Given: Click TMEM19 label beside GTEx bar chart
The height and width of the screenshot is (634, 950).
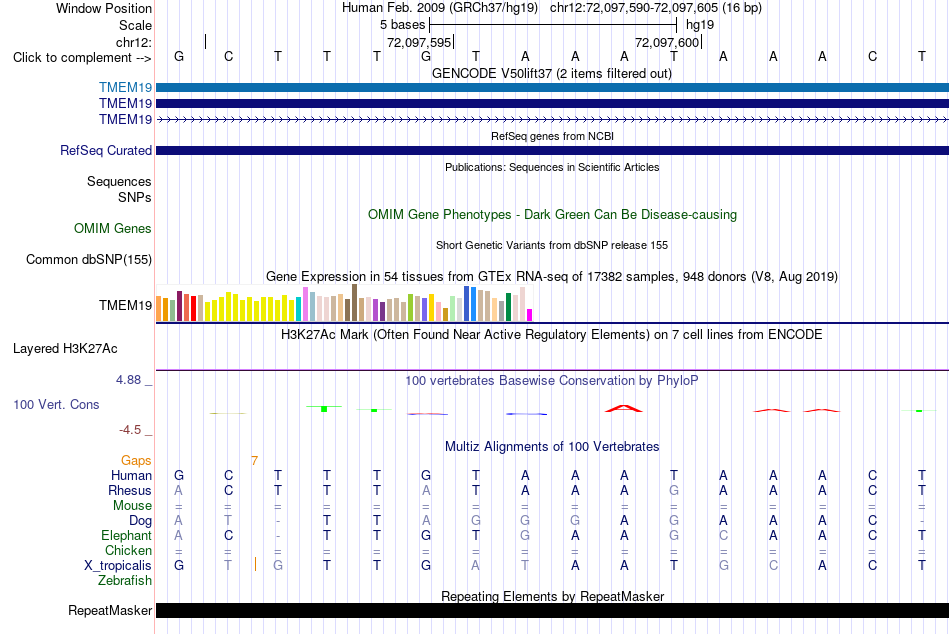Looking at the screenshot, I should pos(125,305).
